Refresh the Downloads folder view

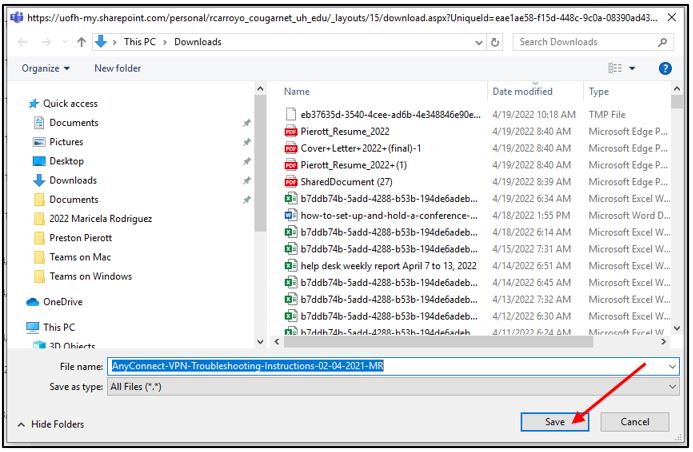496,42
